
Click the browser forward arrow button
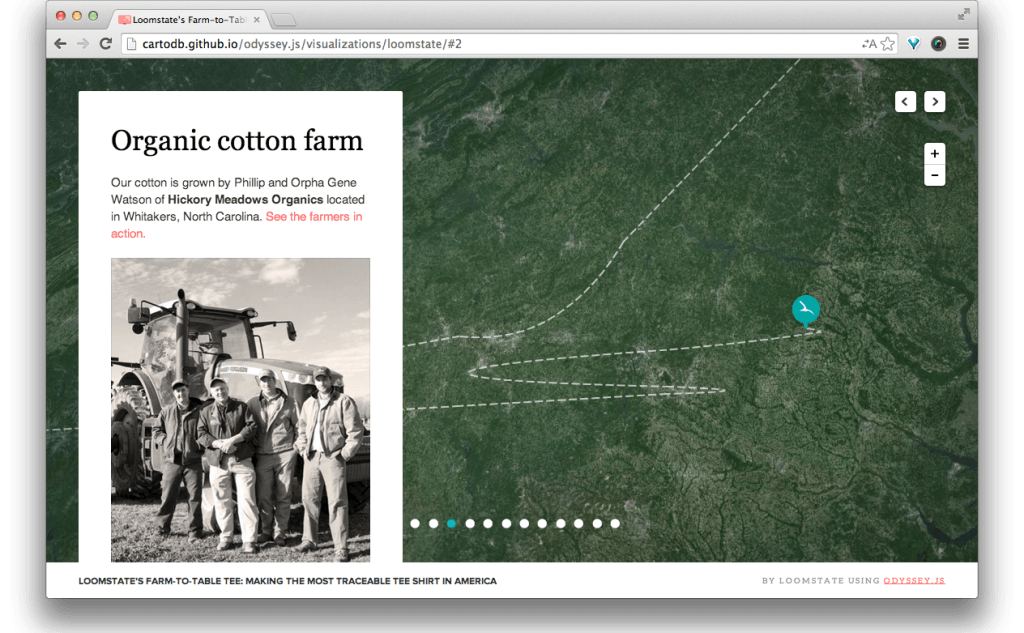coord(83,44)
